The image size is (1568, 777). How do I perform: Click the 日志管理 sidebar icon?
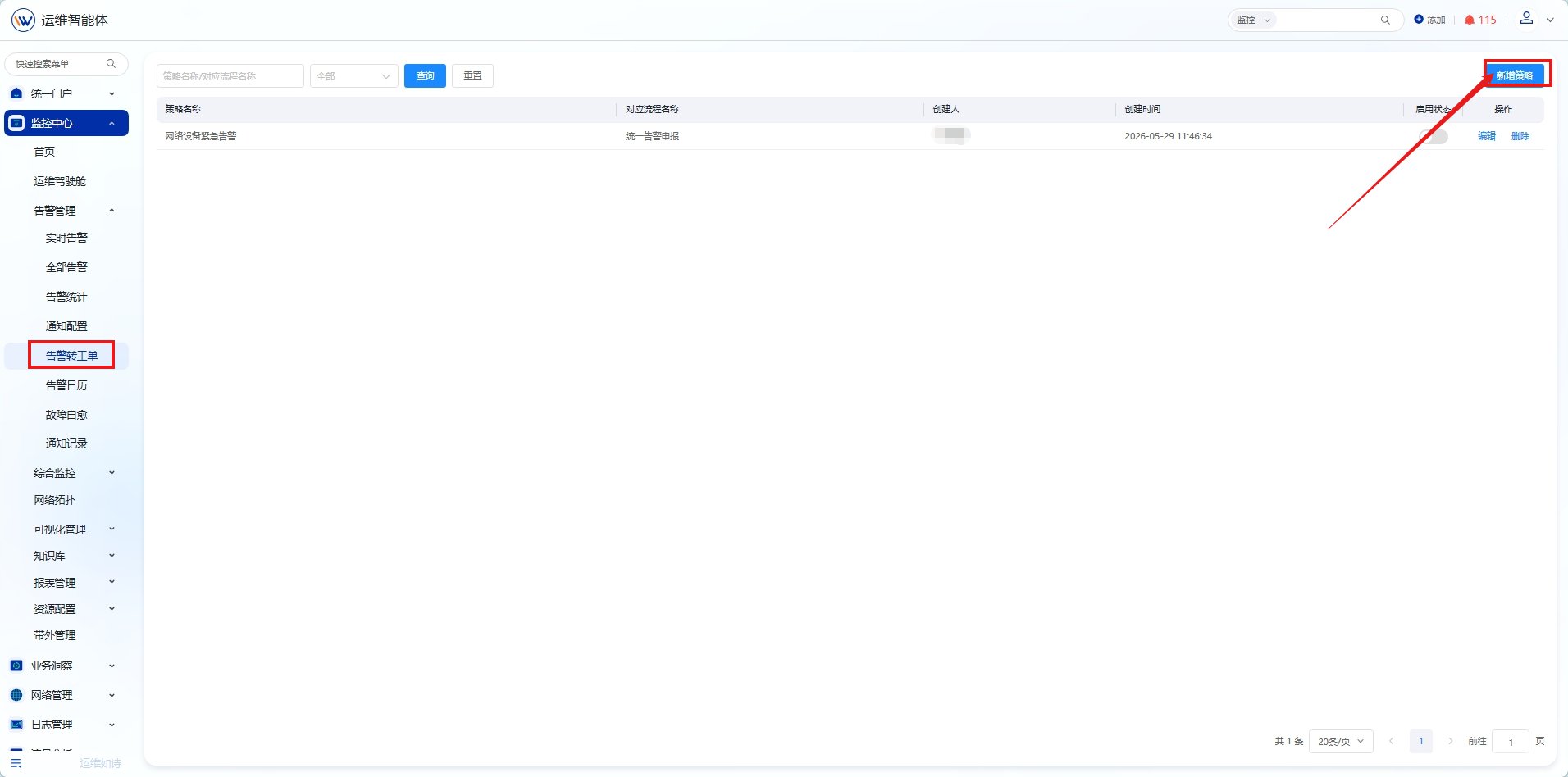[16, 725]
